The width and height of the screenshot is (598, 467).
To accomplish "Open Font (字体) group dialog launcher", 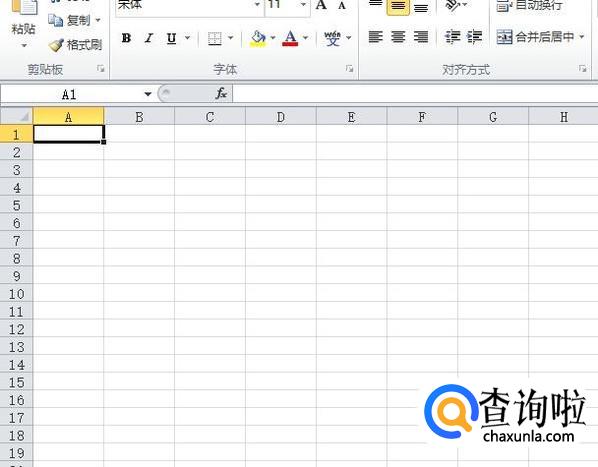I will pos(349,69).
